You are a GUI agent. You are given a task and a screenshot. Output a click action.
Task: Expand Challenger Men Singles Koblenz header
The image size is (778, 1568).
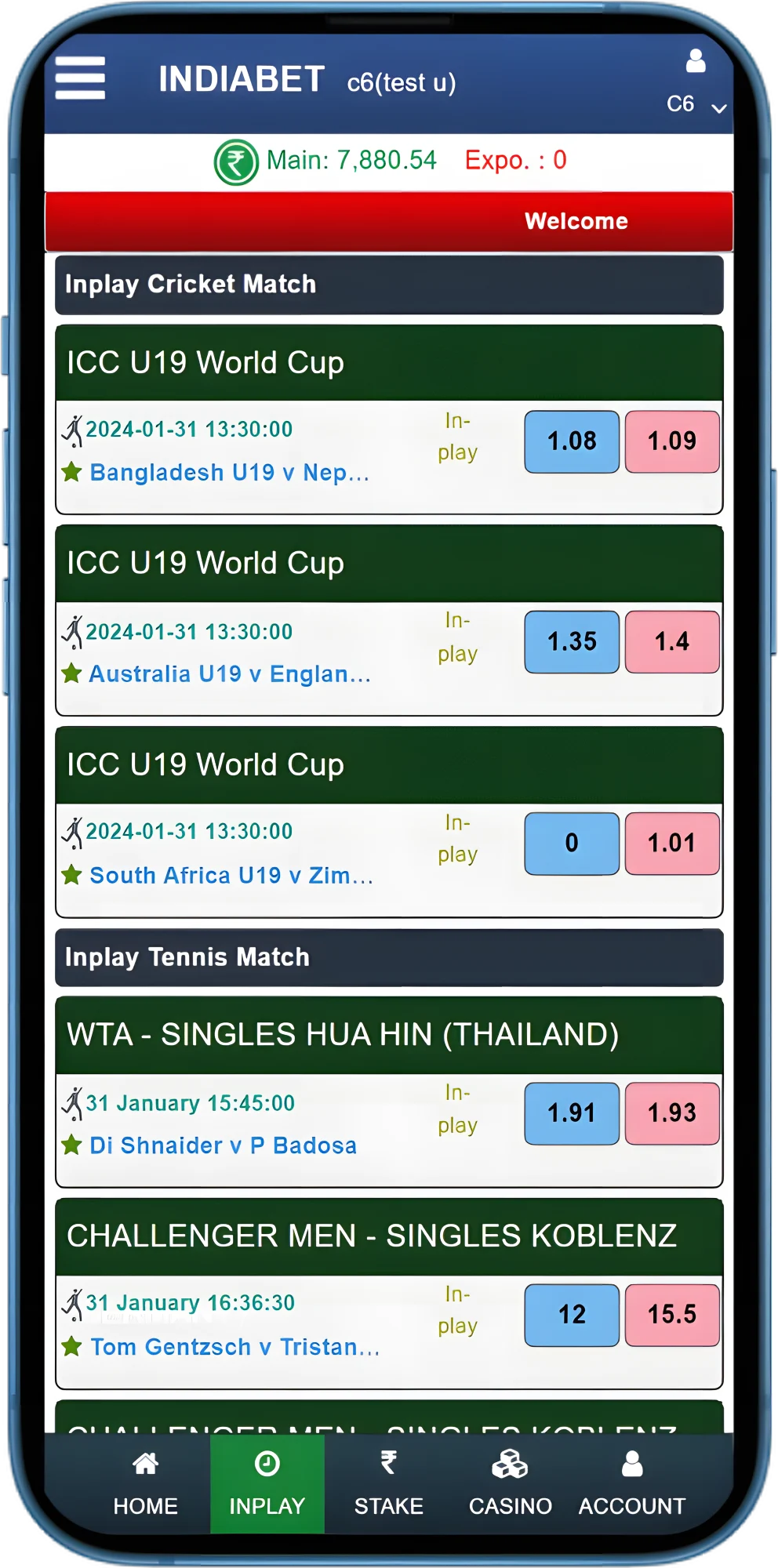389,1236
